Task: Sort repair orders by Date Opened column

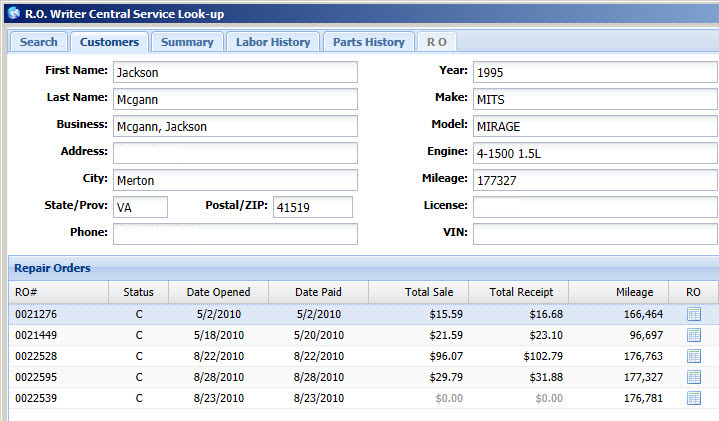Action: pyautogui.click(x=218, y=292)
